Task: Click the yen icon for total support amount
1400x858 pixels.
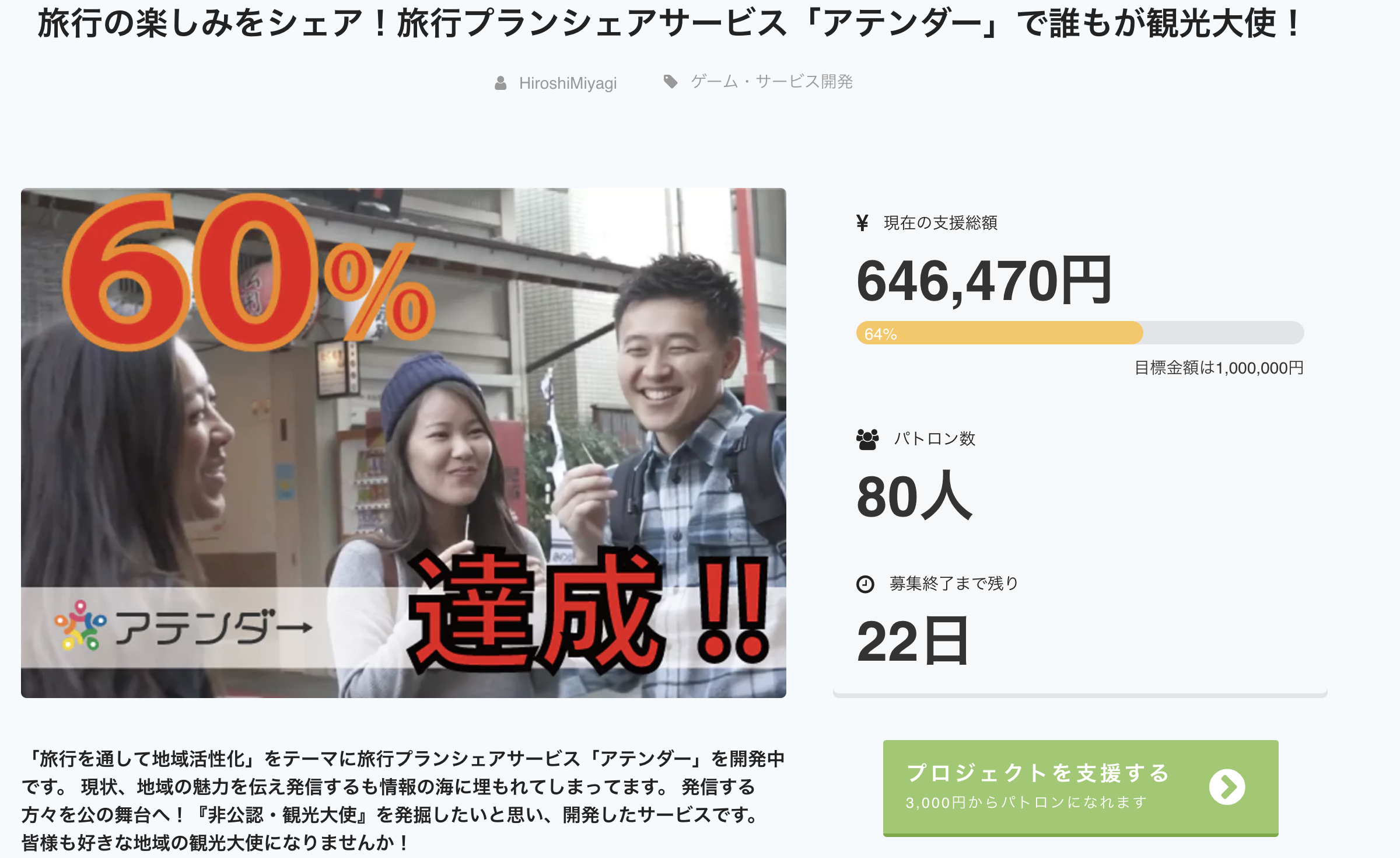Action: pyautogui.click(x=863, y=222)
